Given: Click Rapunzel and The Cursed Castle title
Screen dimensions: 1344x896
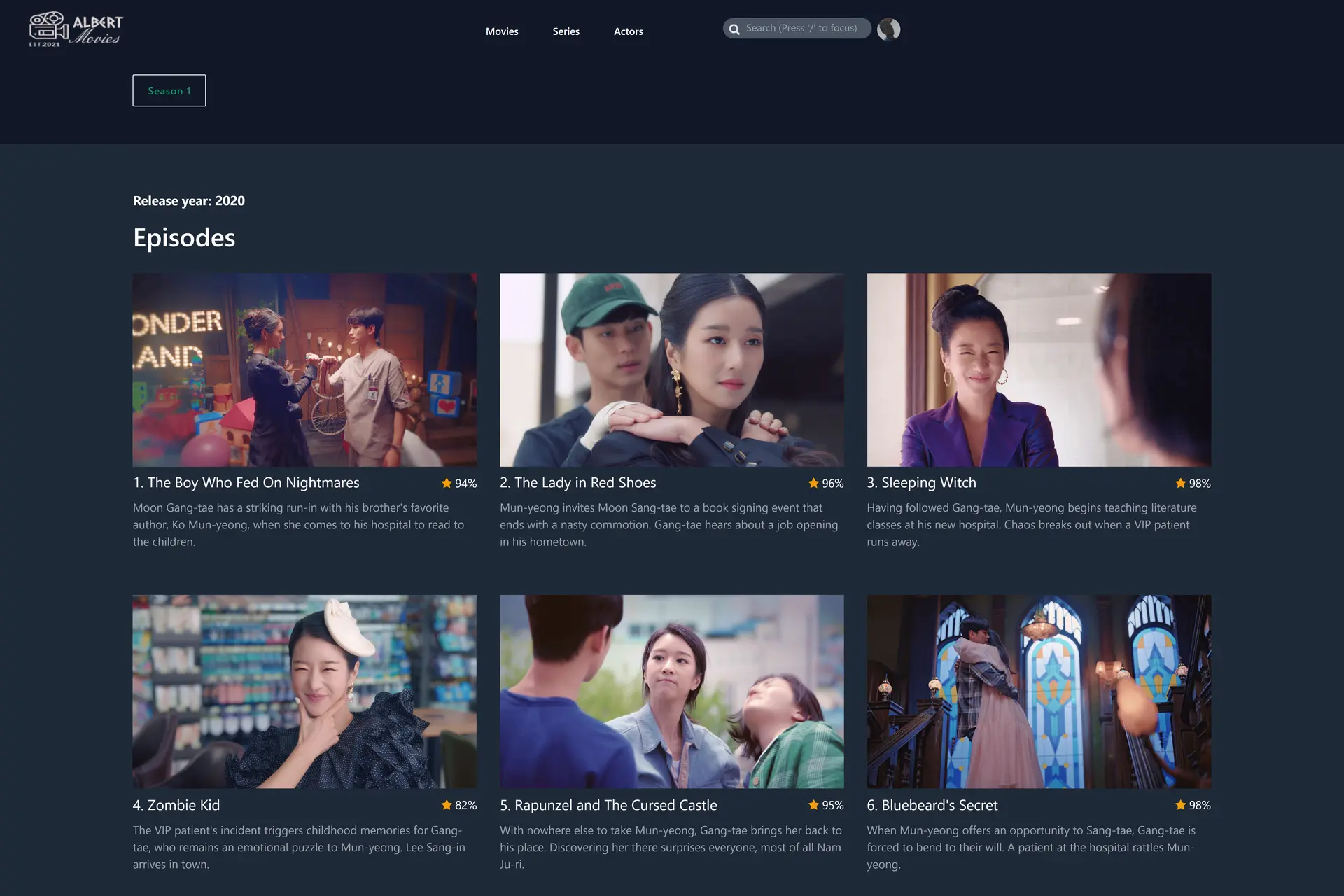Looking at the screenshot, I should pyautogui.click(x=608, y=805).
